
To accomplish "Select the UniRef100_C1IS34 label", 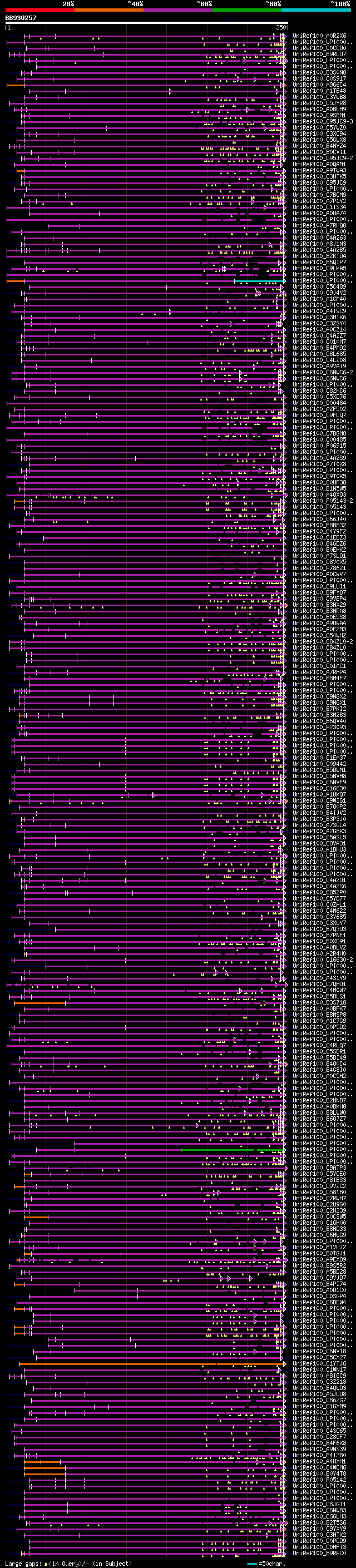I will [319, 207].
